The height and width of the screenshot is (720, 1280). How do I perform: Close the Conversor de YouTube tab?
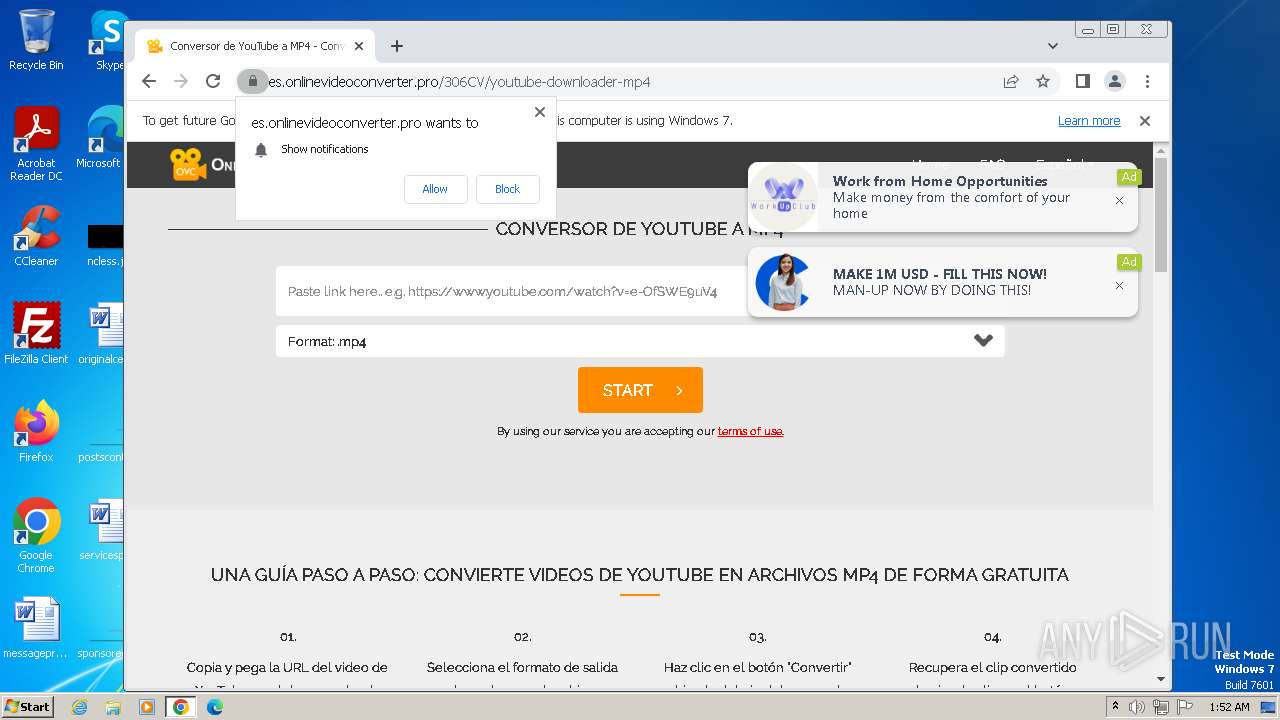coord(359,46)
